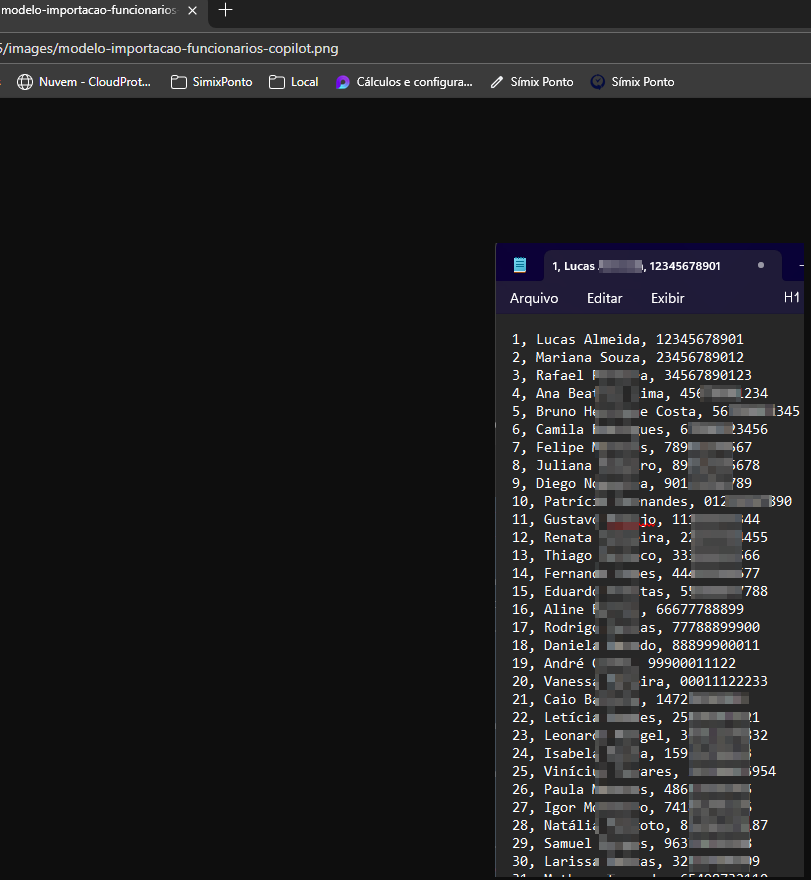Click the line starting "23, Leonar"
Image resolution: width=811 pixels, height=880 pixels.
[640, 735]
